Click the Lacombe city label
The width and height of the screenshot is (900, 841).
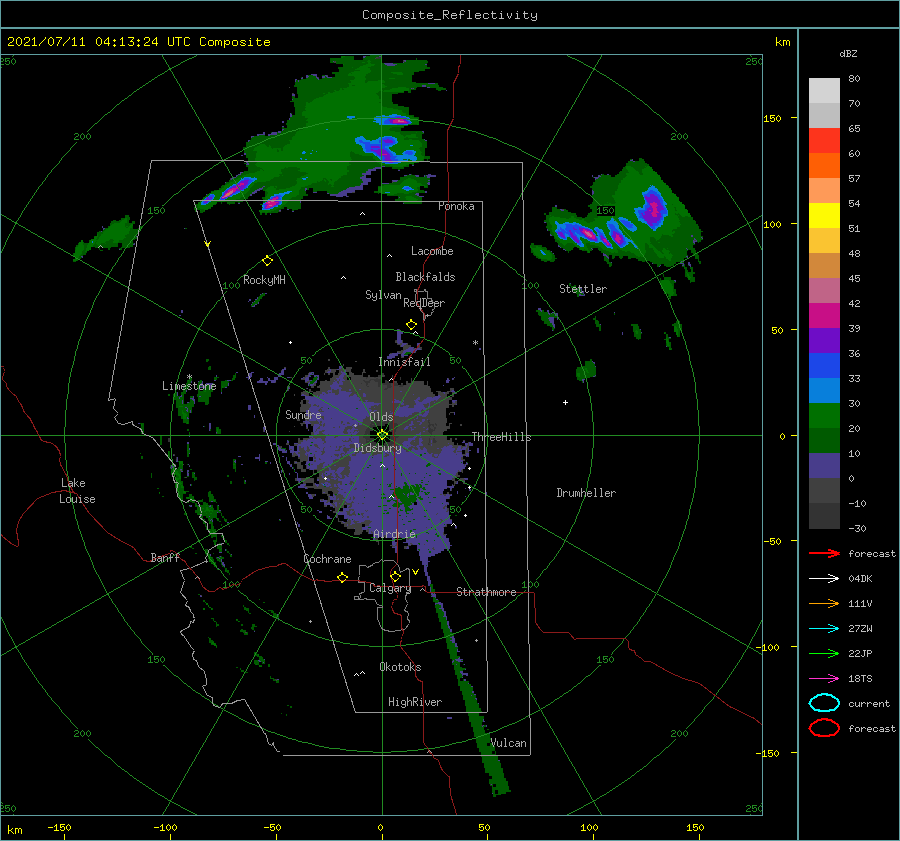tap(432, 251)
